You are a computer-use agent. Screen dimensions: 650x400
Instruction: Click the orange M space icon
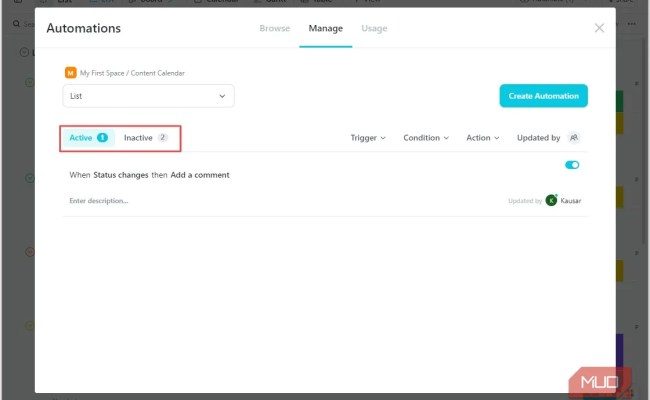coord(70,73)
